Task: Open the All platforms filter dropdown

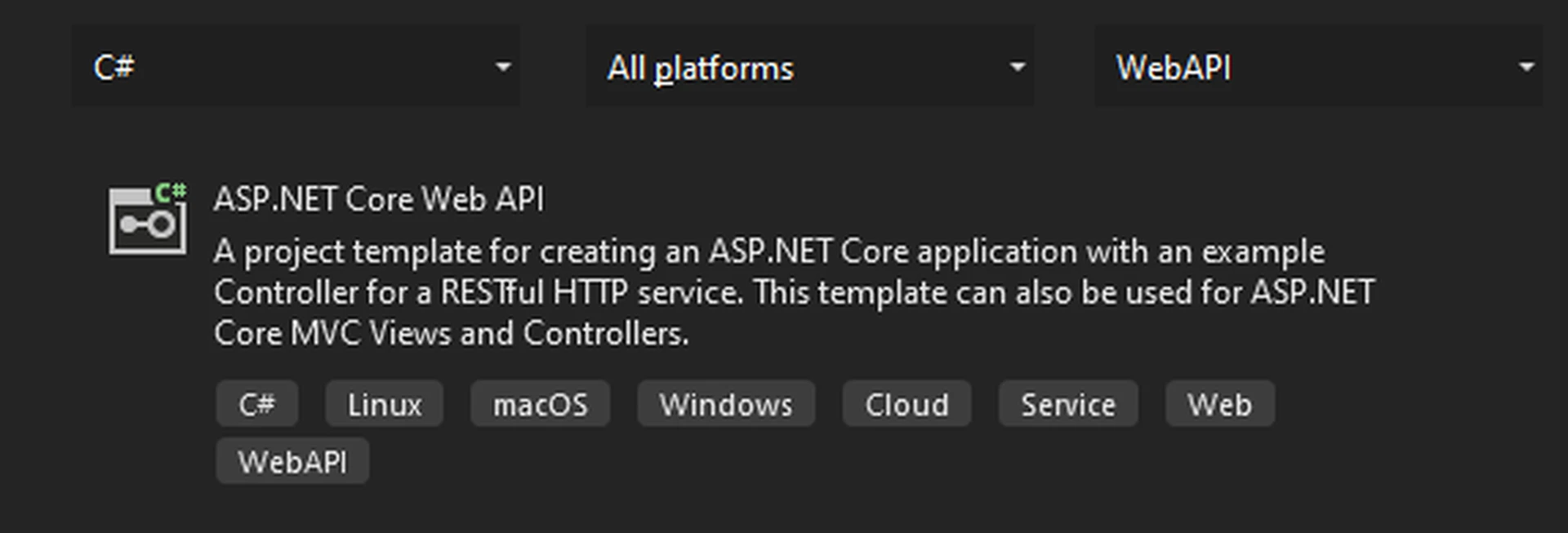Action: coord(808,67)
